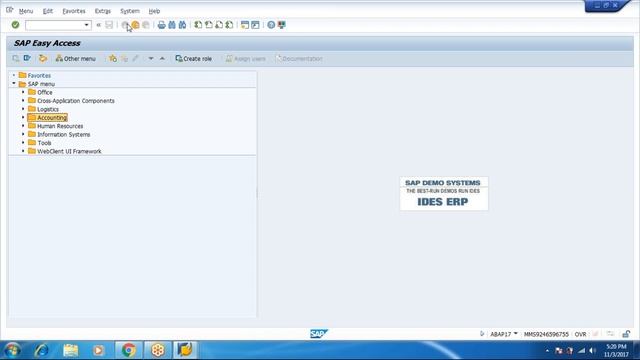The image size is (640, 360).
Task: Expand the status bar triangle arrow
Action: pos(482,334)
